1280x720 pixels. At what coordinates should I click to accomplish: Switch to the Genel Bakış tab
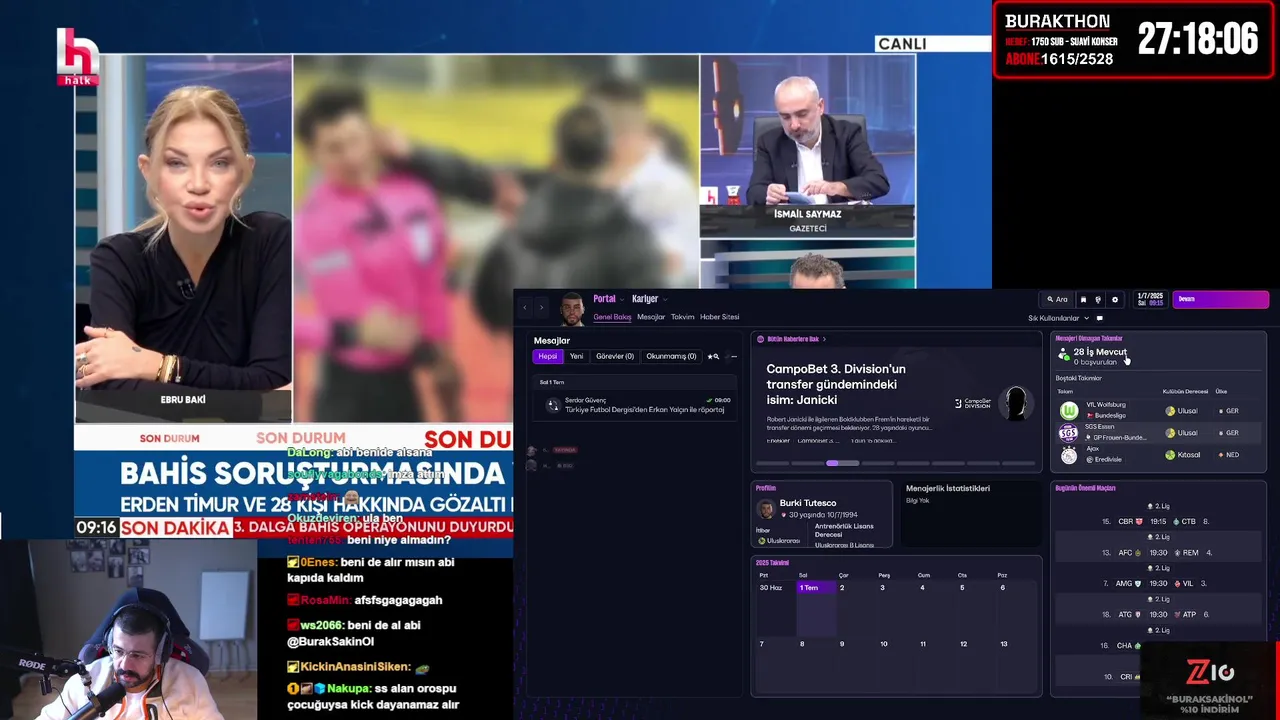point(612,317)
